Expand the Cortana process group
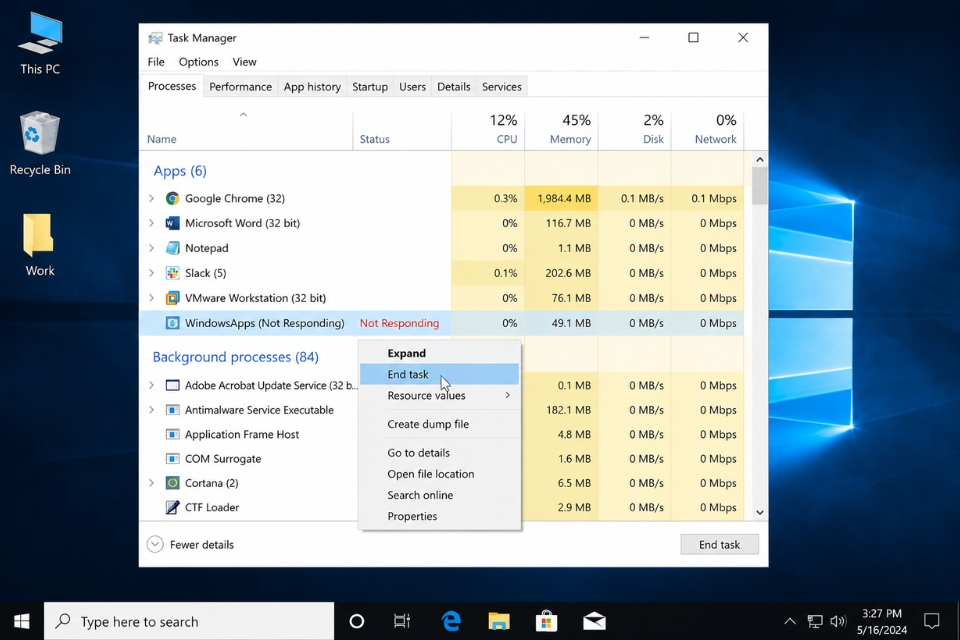The image size is (960, 640). tap(152, 483)
